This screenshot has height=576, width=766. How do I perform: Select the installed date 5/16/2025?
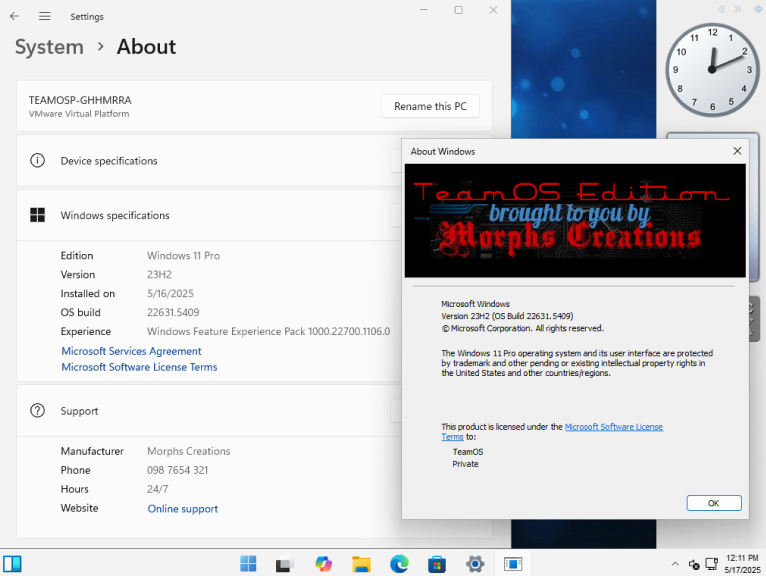point(170,294)
